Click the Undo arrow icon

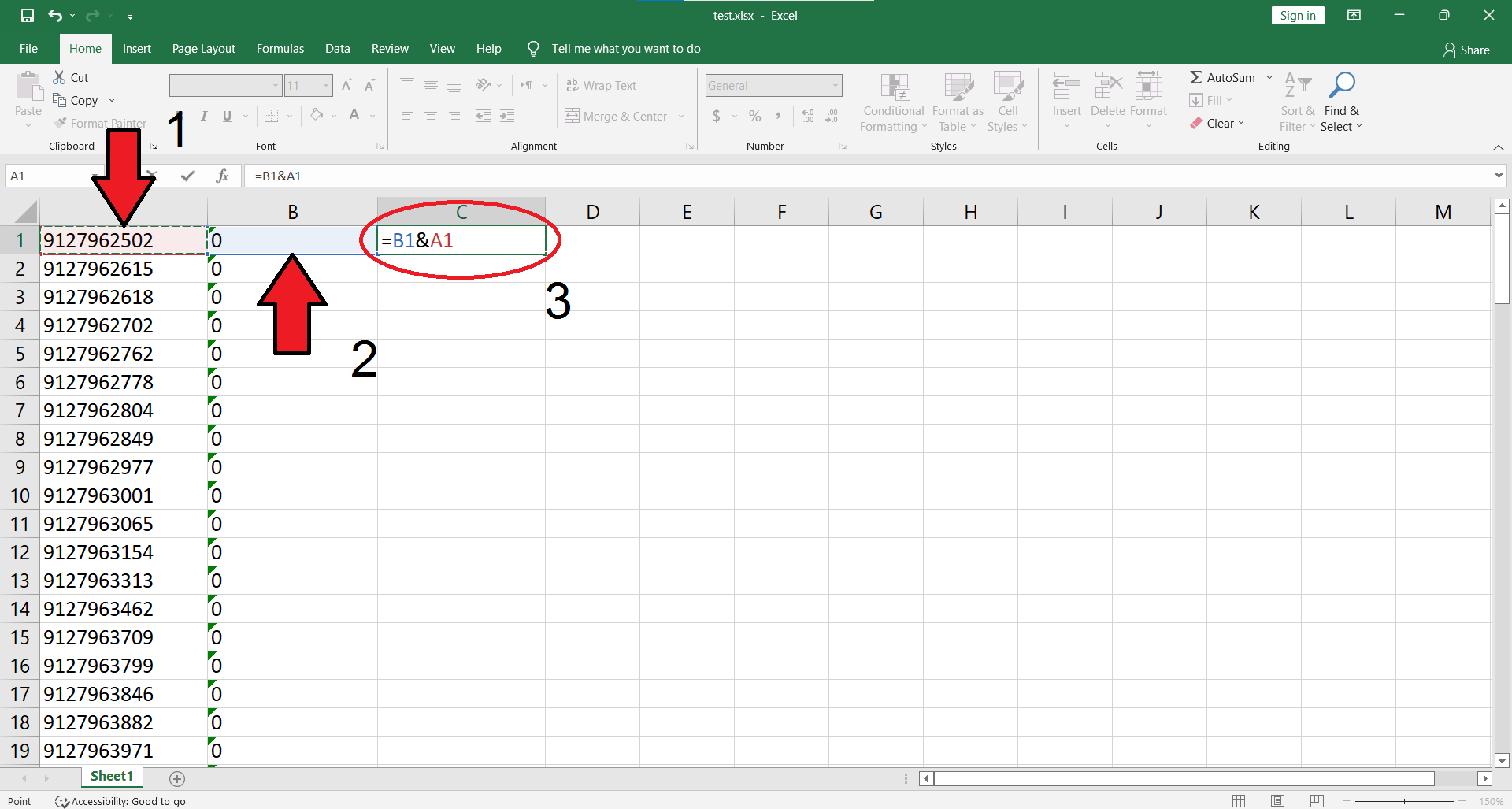click(54, 16)
